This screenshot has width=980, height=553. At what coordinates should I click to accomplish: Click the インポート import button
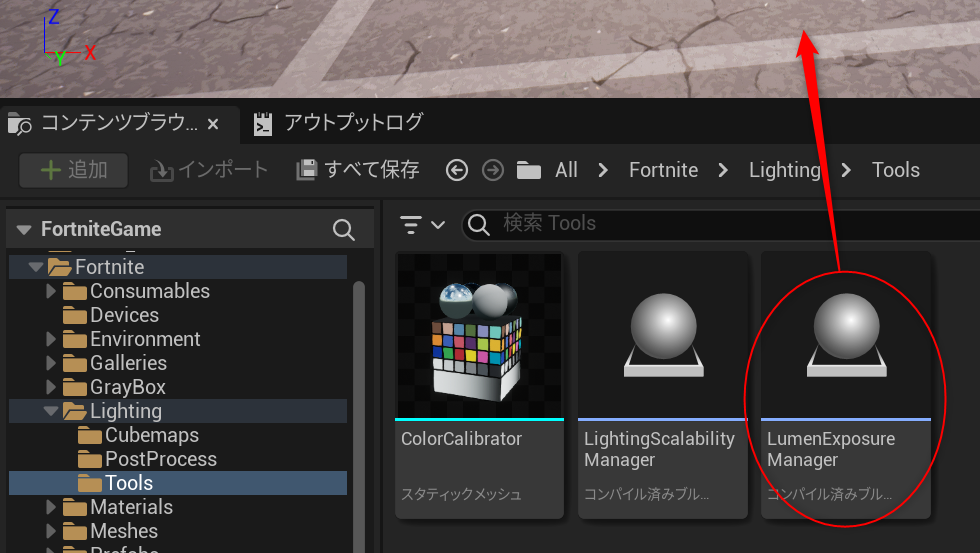[x=209, y=170]
